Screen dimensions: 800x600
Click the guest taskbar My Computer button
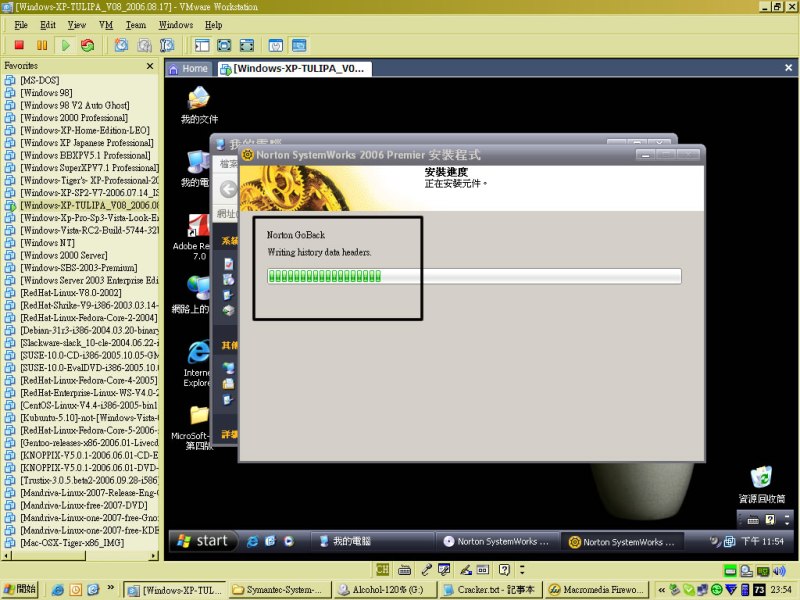click(x=372, y=541)
